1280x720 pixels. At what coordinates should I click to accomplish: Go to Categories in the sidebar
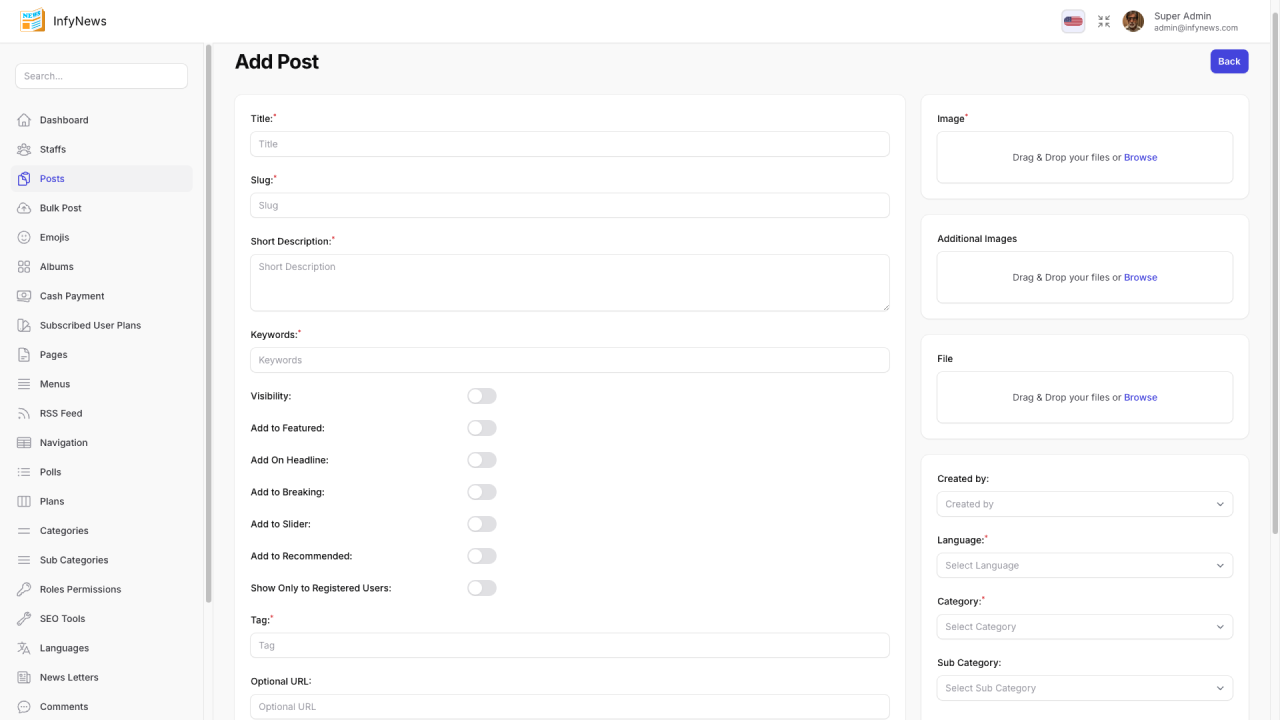(x=64, y=531)
